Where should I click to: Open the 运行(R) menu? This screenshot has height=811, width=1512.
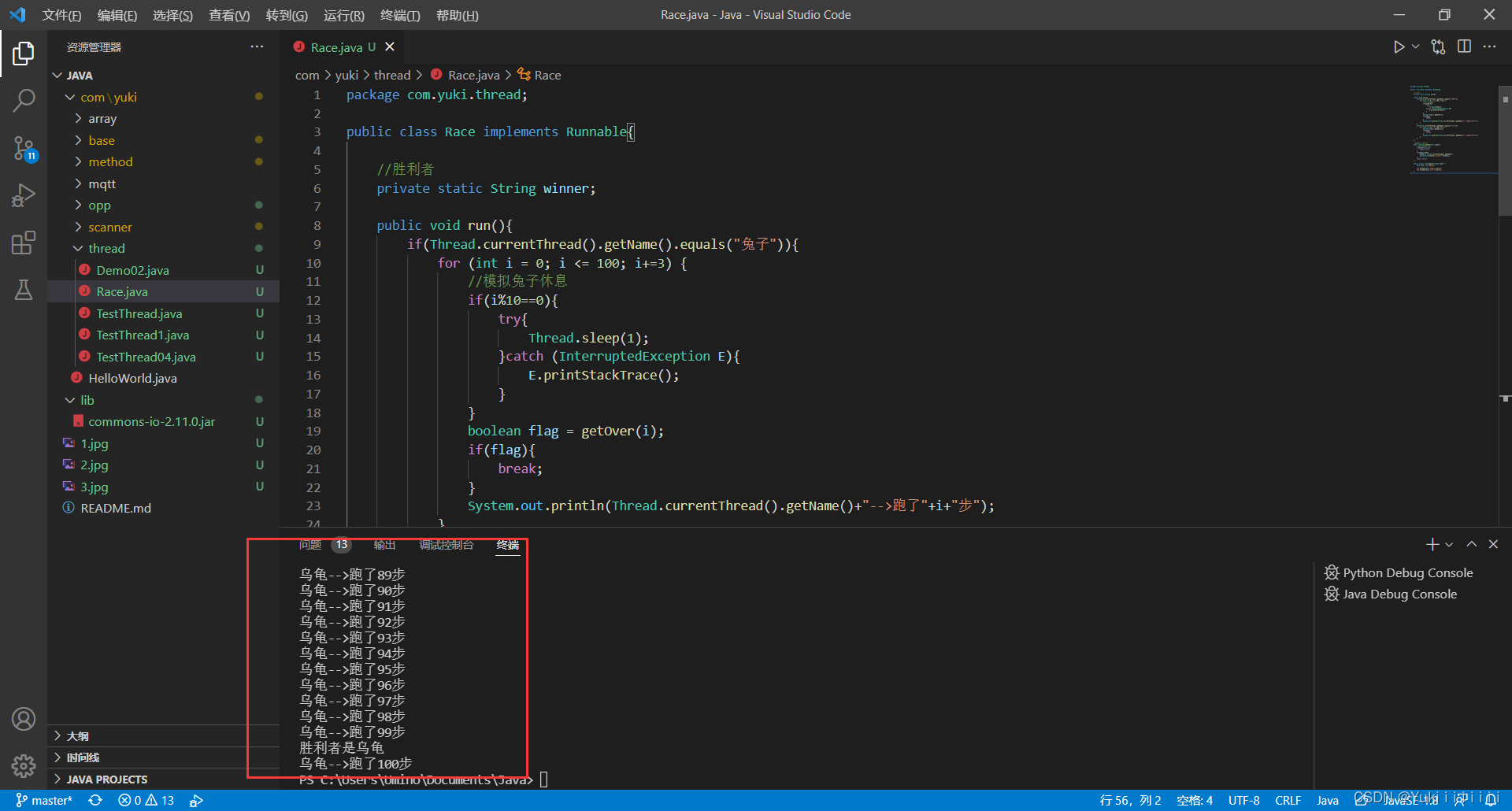point(343,15)
